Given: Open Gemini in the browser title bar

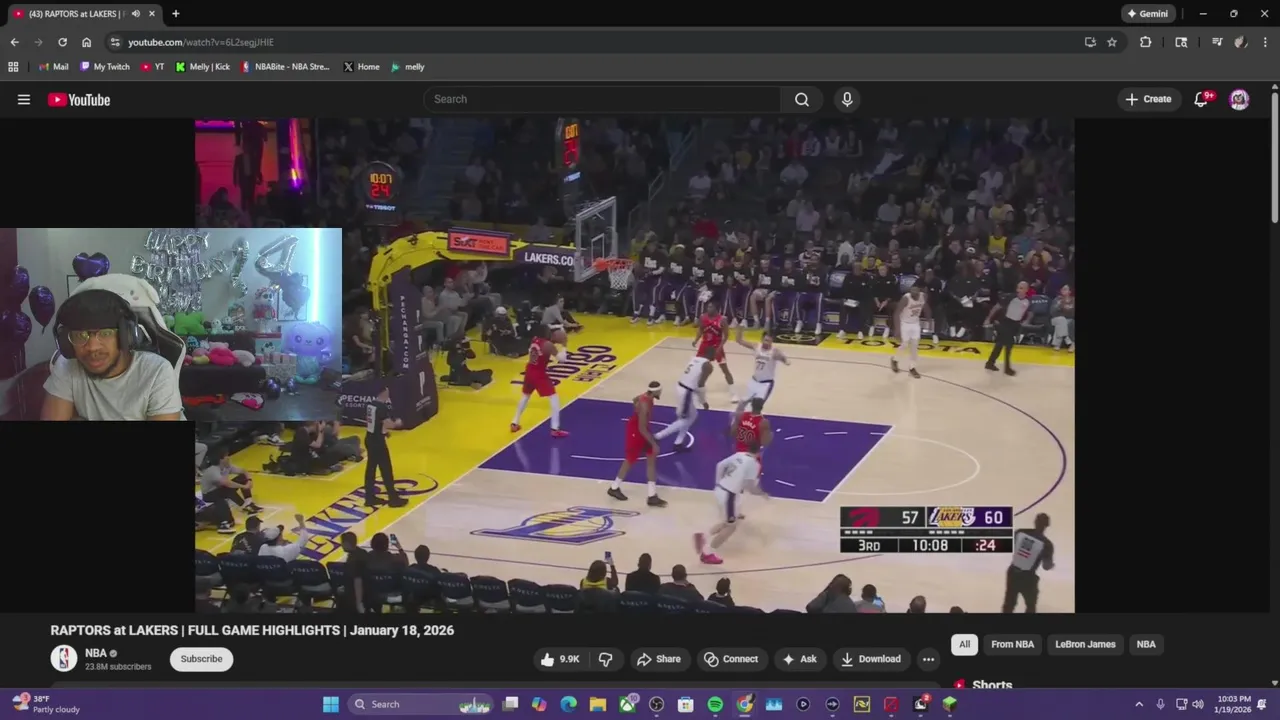Looking at the screenshot, I should click(1148, 14).
